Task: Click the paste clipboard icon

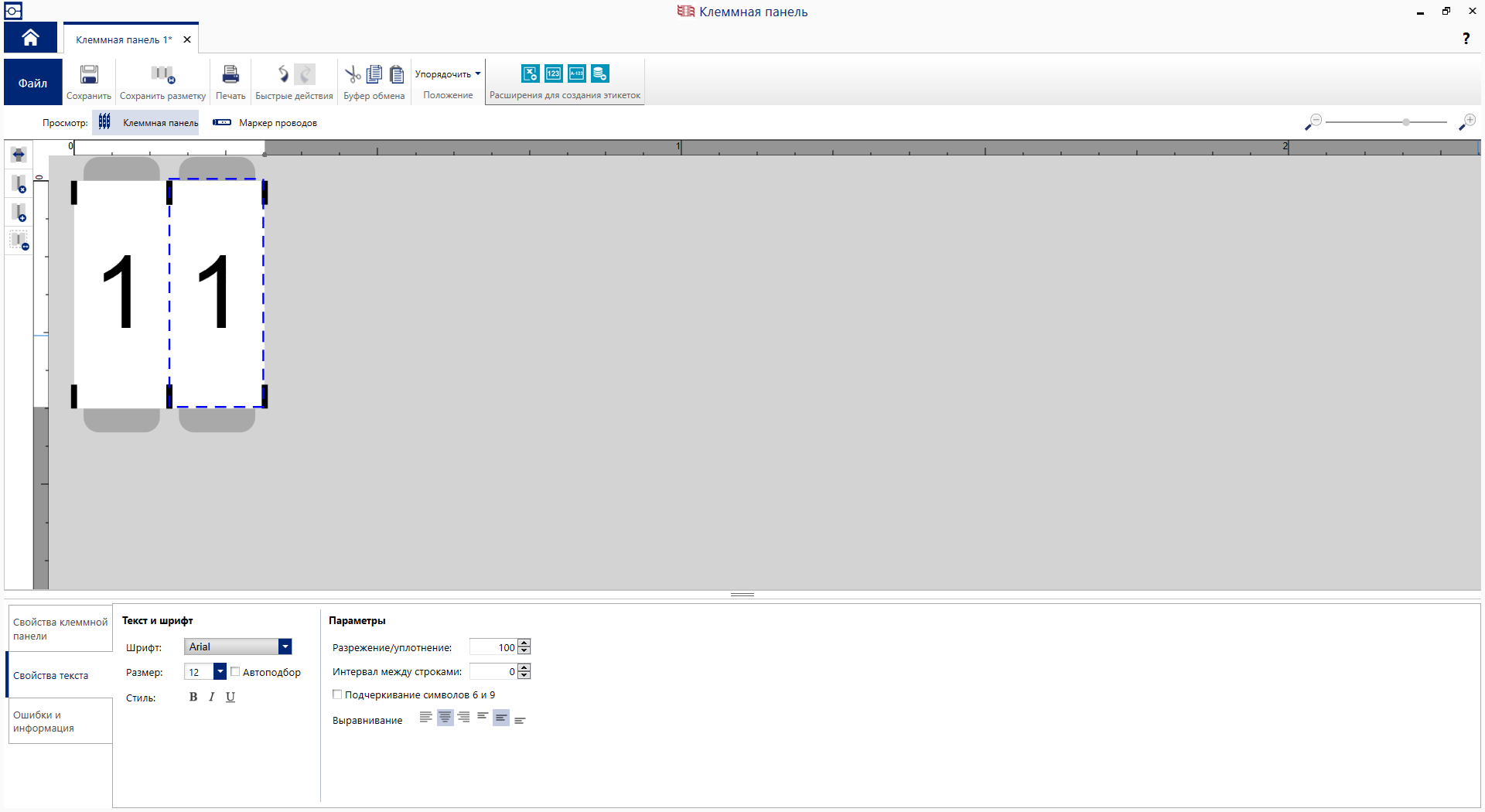Action: 397,74
